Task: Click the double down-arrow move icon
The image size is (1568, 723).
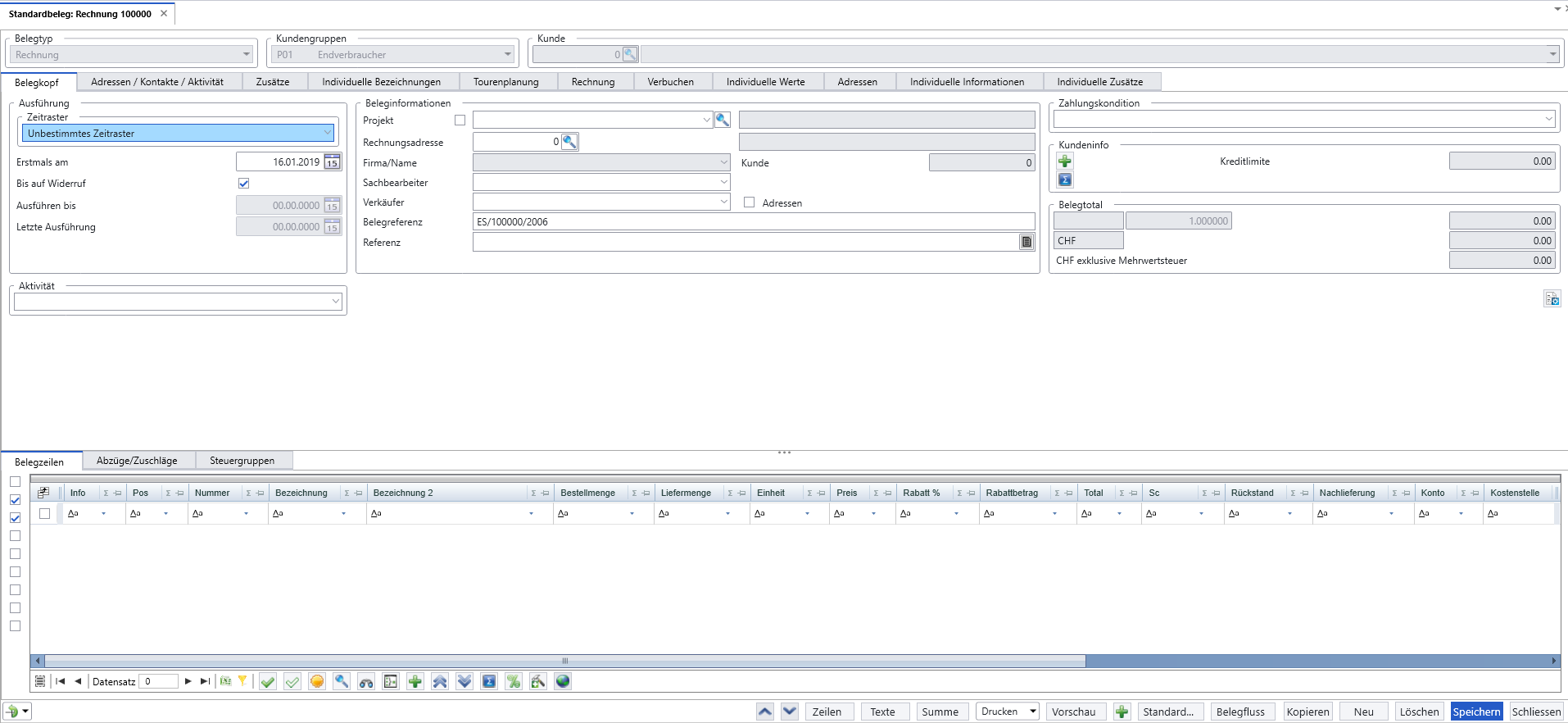Action: pos(465,681)
